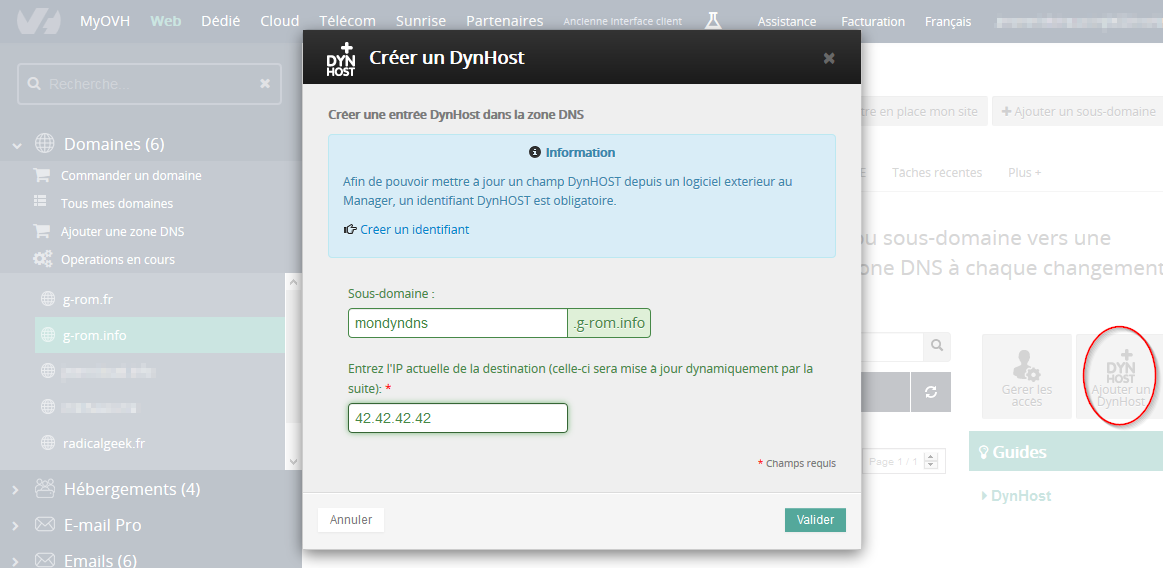Click the Gérer les accès button
1163x568 pixels.
[1027, 376]
